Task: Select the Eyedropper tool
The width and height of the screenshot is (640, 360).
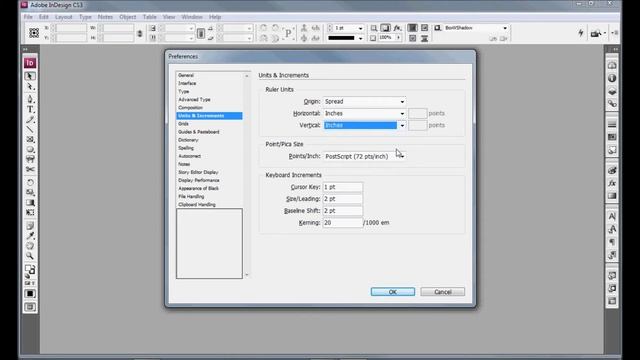Action: click(30, 236)
